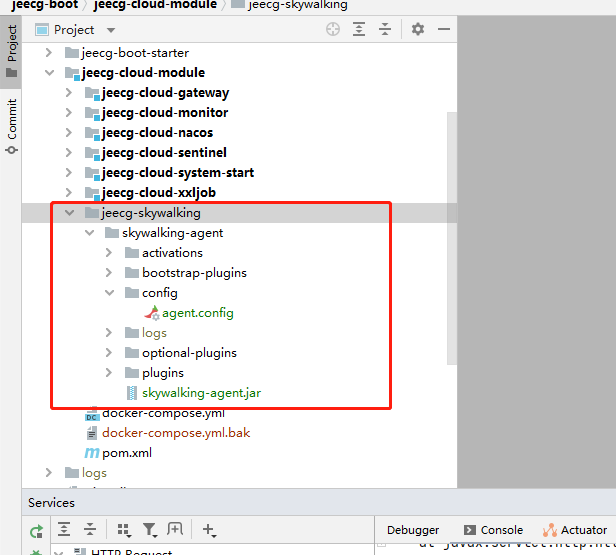Click the locate/select opened file crosshair icon
The image size is (616, 555).
tap(333, 29)
